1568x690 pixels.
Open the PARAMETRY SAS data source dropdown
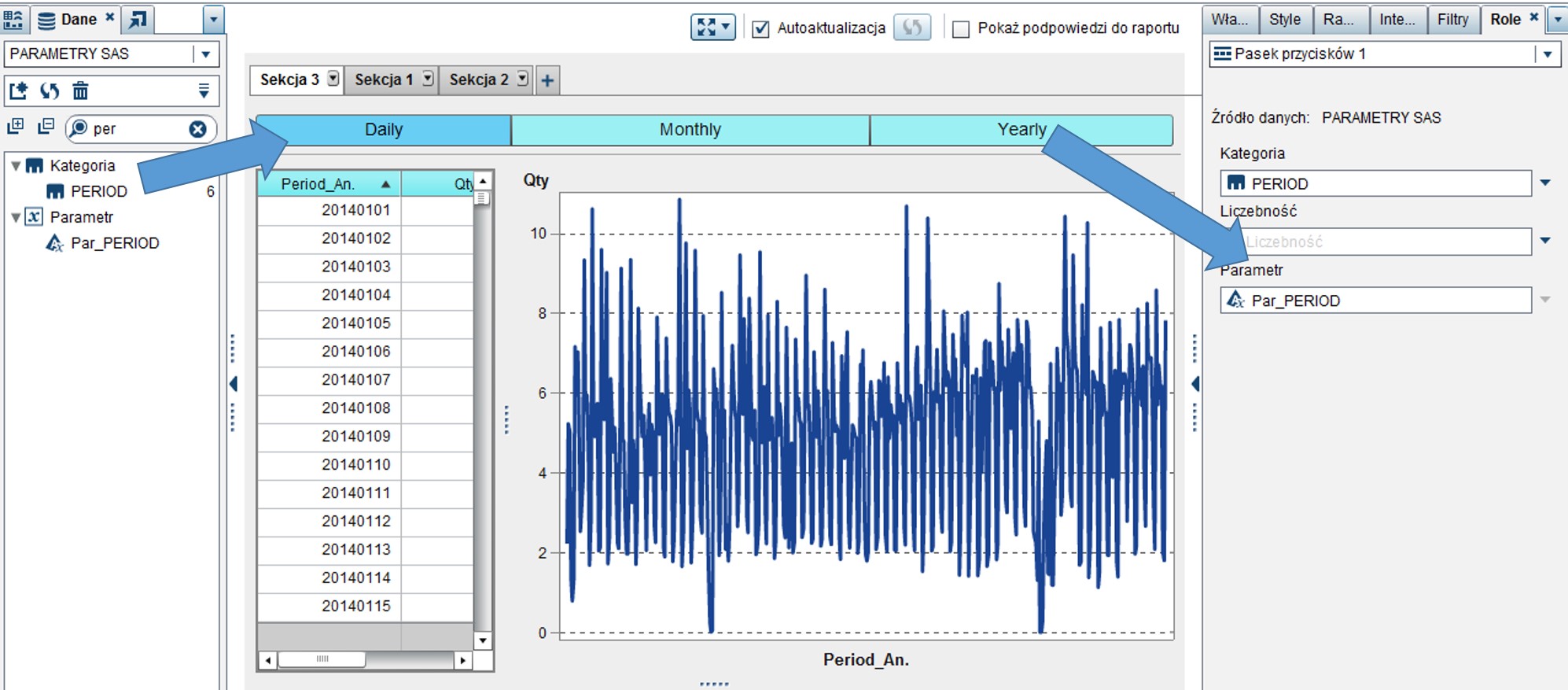206,54
